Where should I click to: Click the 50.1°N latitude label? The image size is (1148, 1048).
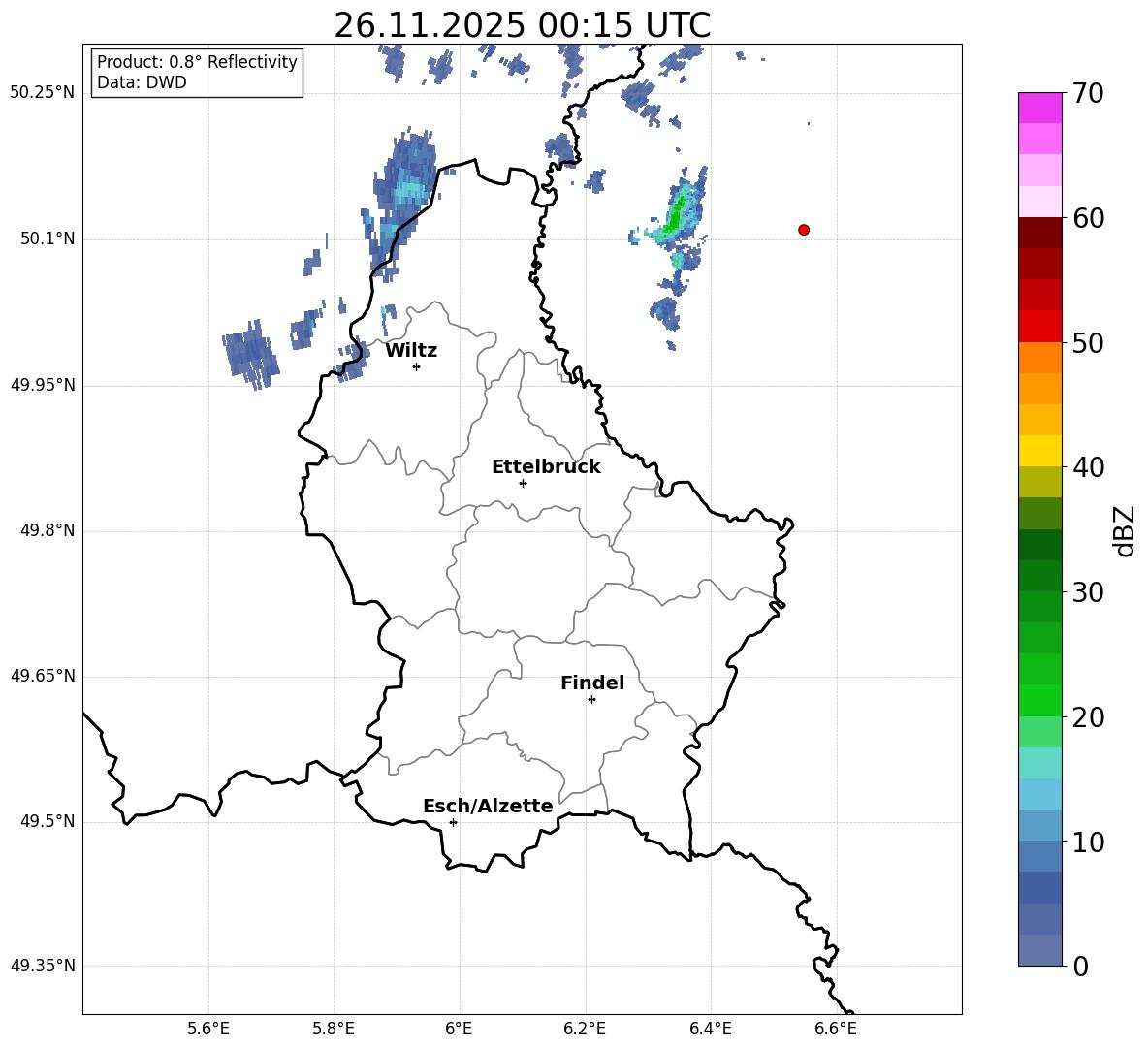[x=48, y=238]
